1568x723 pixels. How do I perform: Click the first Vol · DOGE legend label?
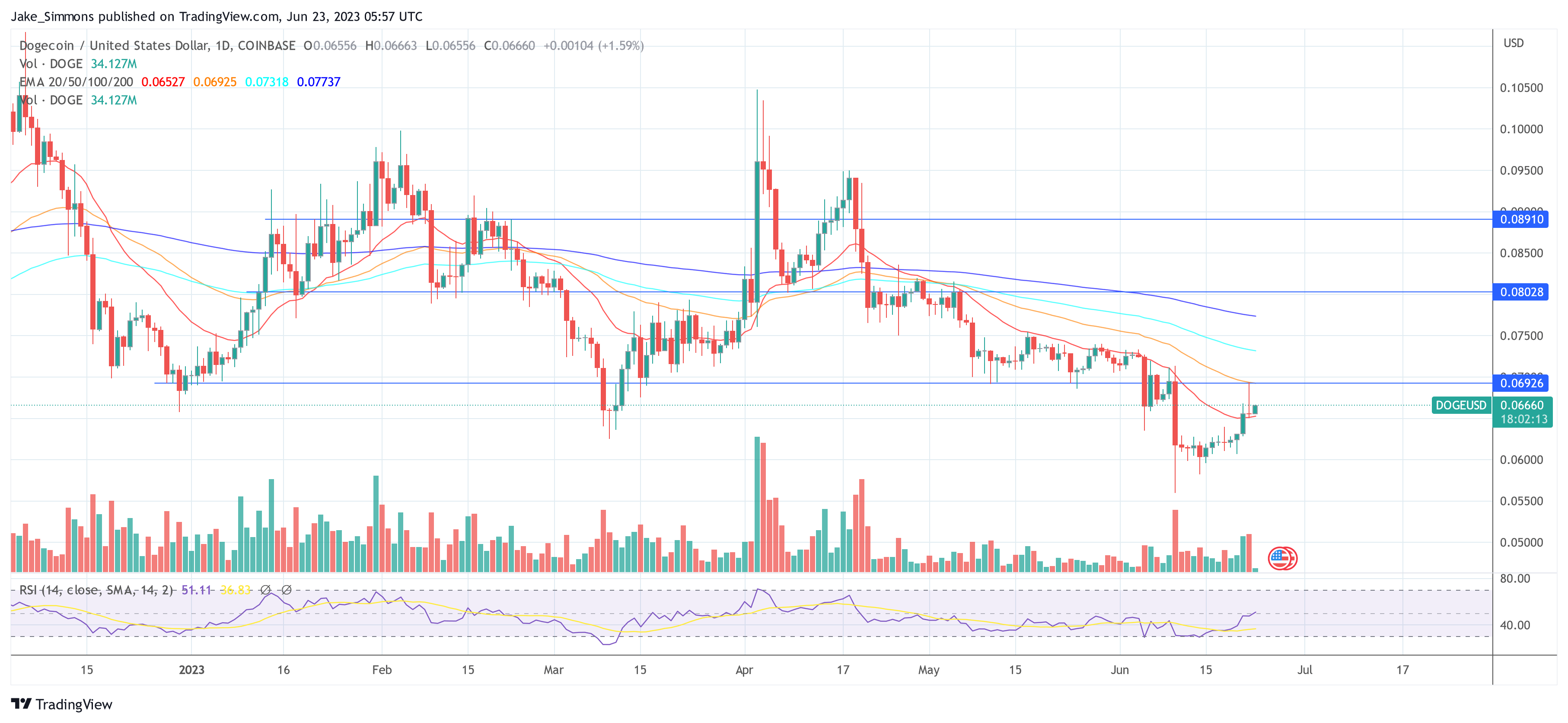(x=51, y=64)
